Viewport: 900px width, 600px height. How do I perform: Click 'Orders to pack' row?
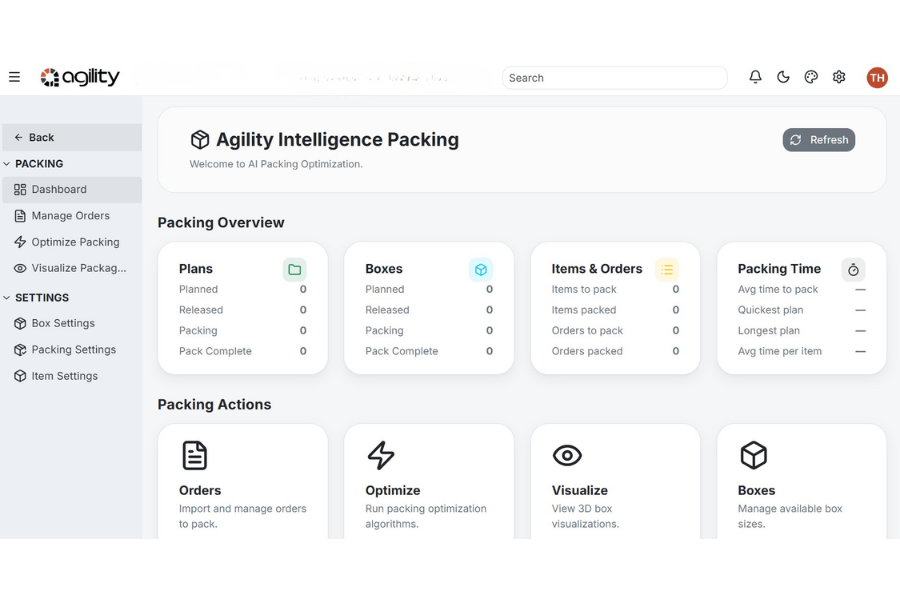coord(615,331)
